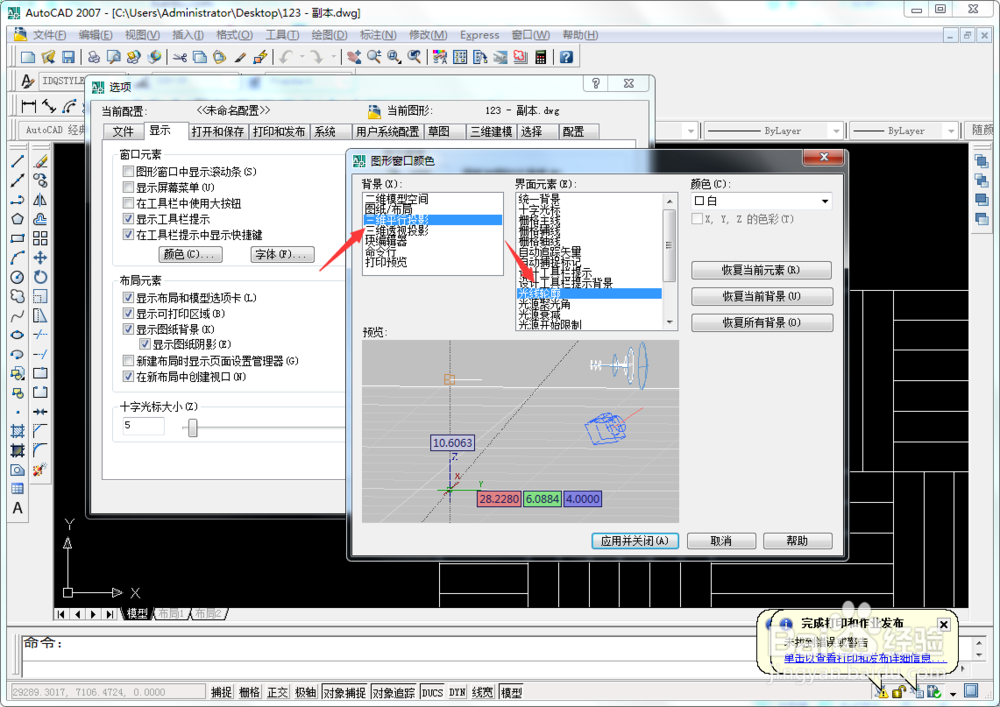The width and height of the screenshot is (1000, 707).
Task: Select the Erase modify tool
Action: (40, 162)
